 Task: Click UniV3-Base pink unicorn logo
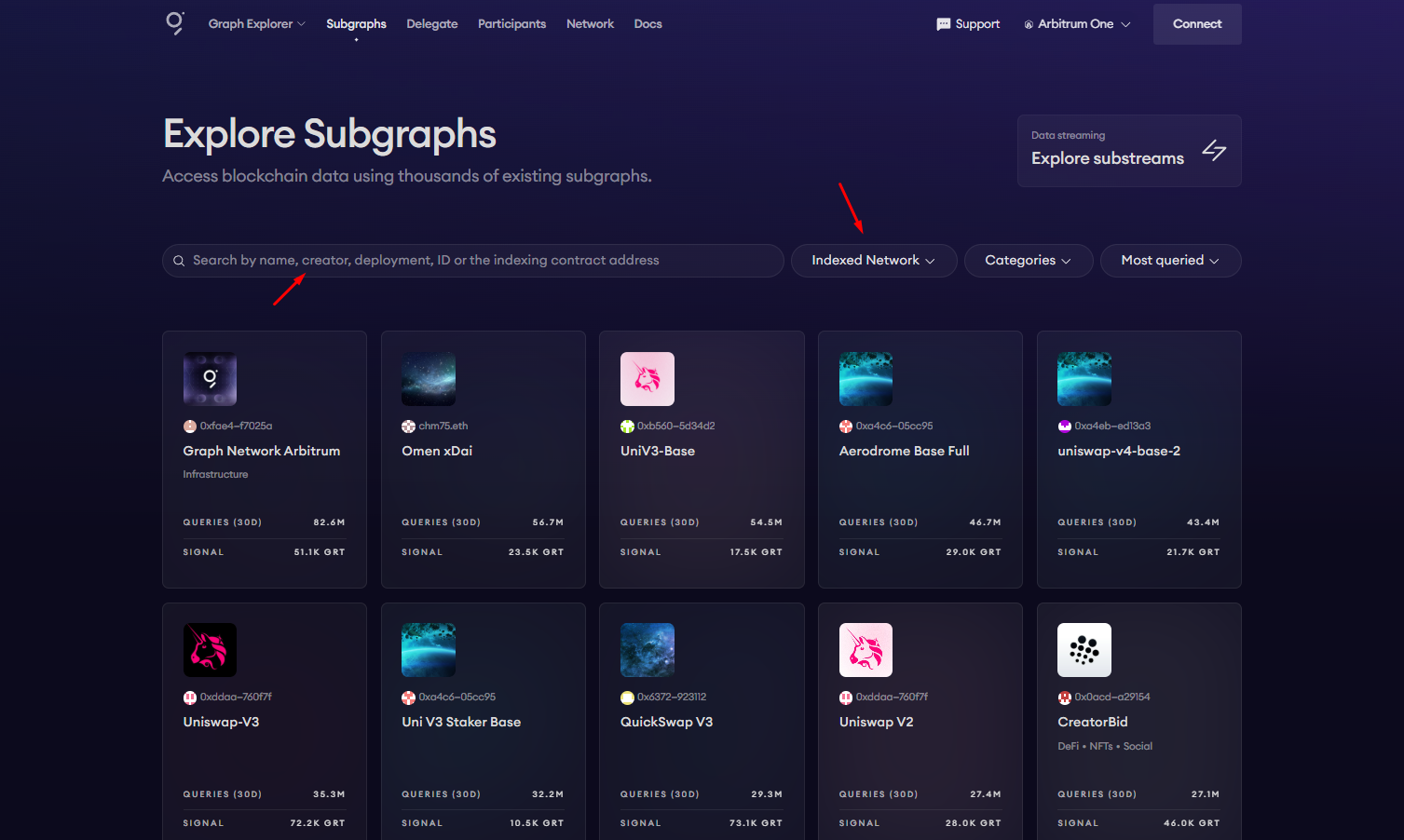[647, 379]
